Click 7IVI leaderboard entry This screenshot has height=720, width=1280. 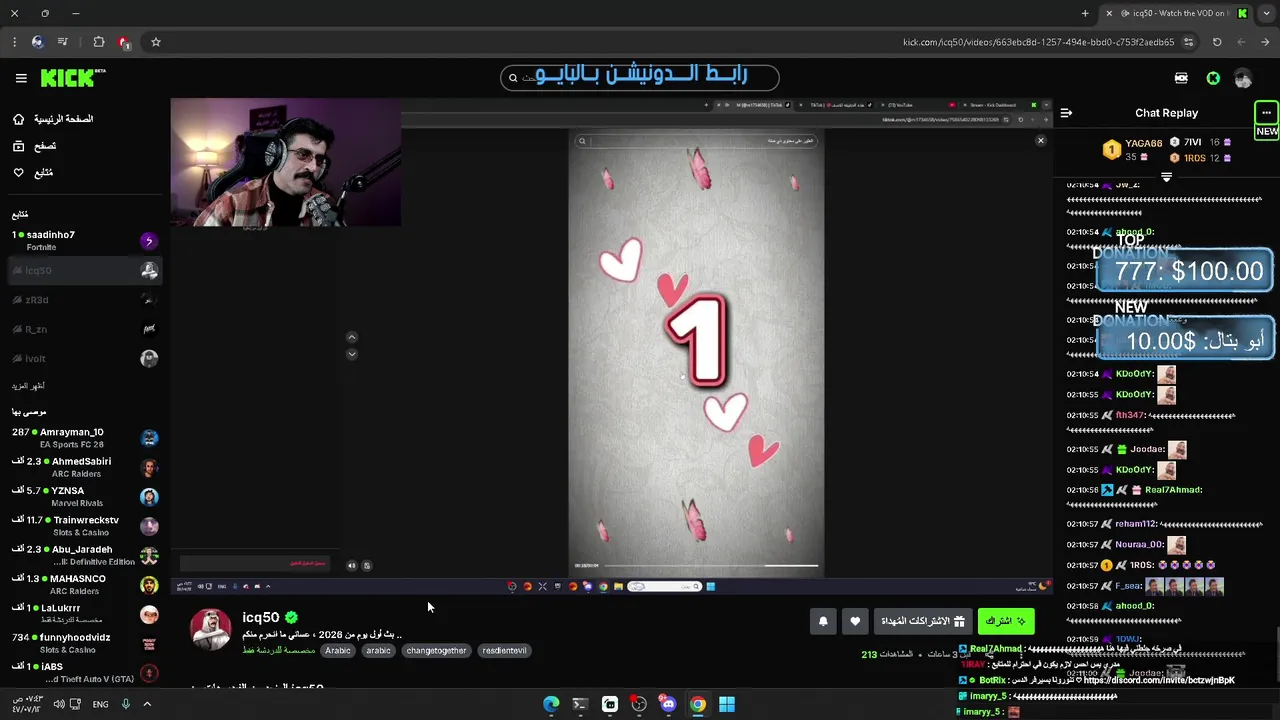[1201, 143]
